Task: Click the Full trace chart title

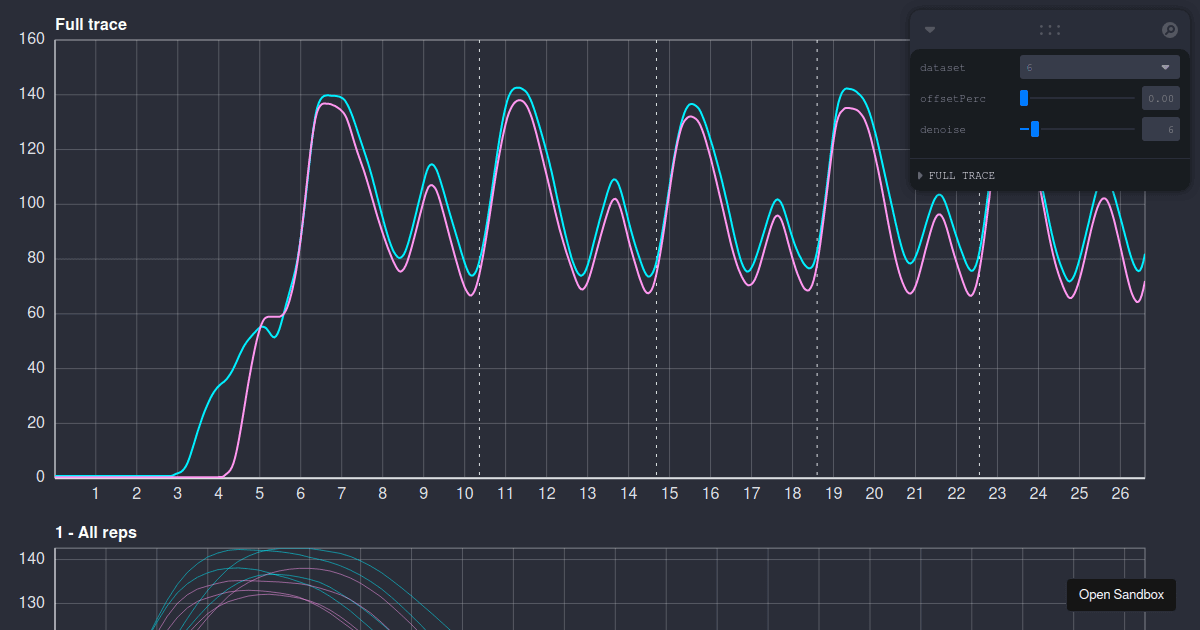Action: point(89,24)
